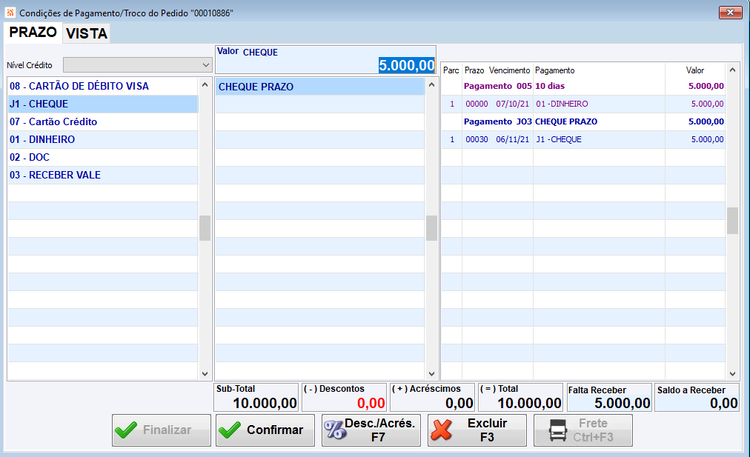Close the payment conditions window
The height and width of the screenshot is (457, 750).
pos(730,12)
